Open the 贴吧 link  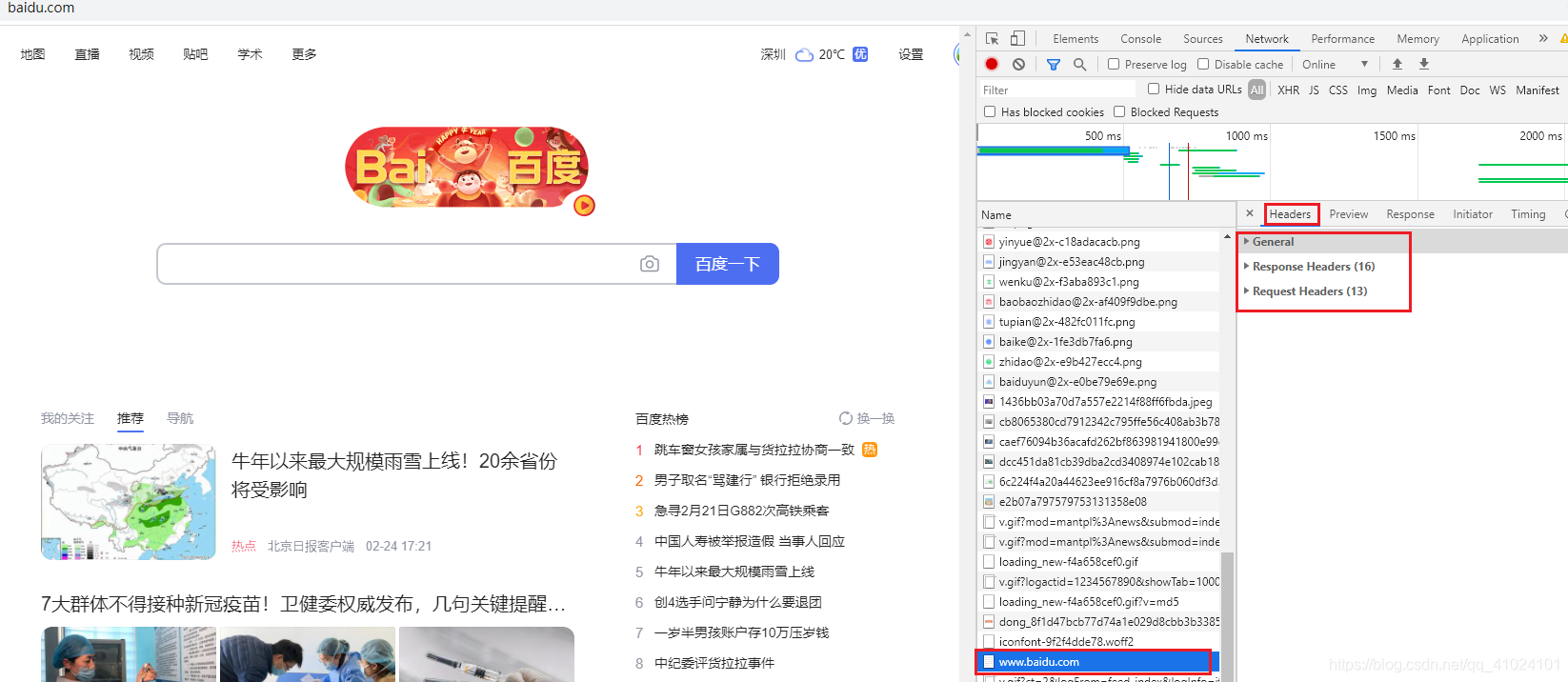coord(195,54)
